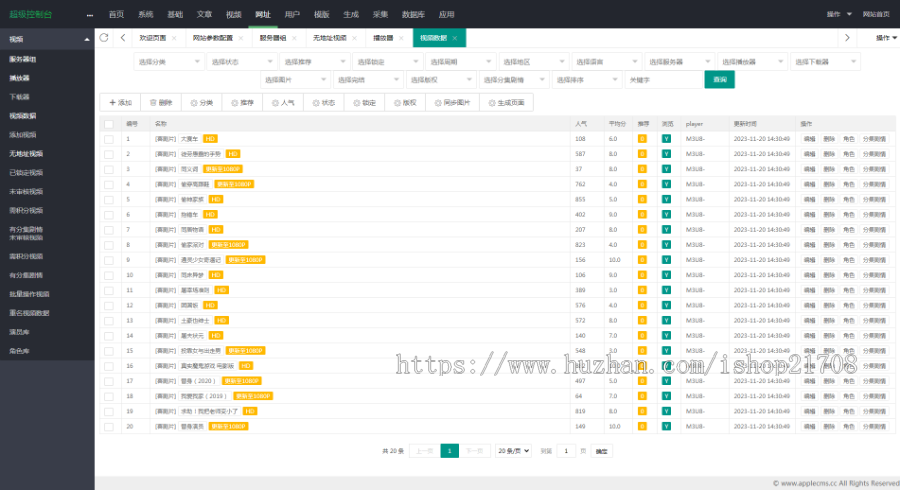Click the gear 推荐 batch button
900x490 pixels.
click(243, 103)
